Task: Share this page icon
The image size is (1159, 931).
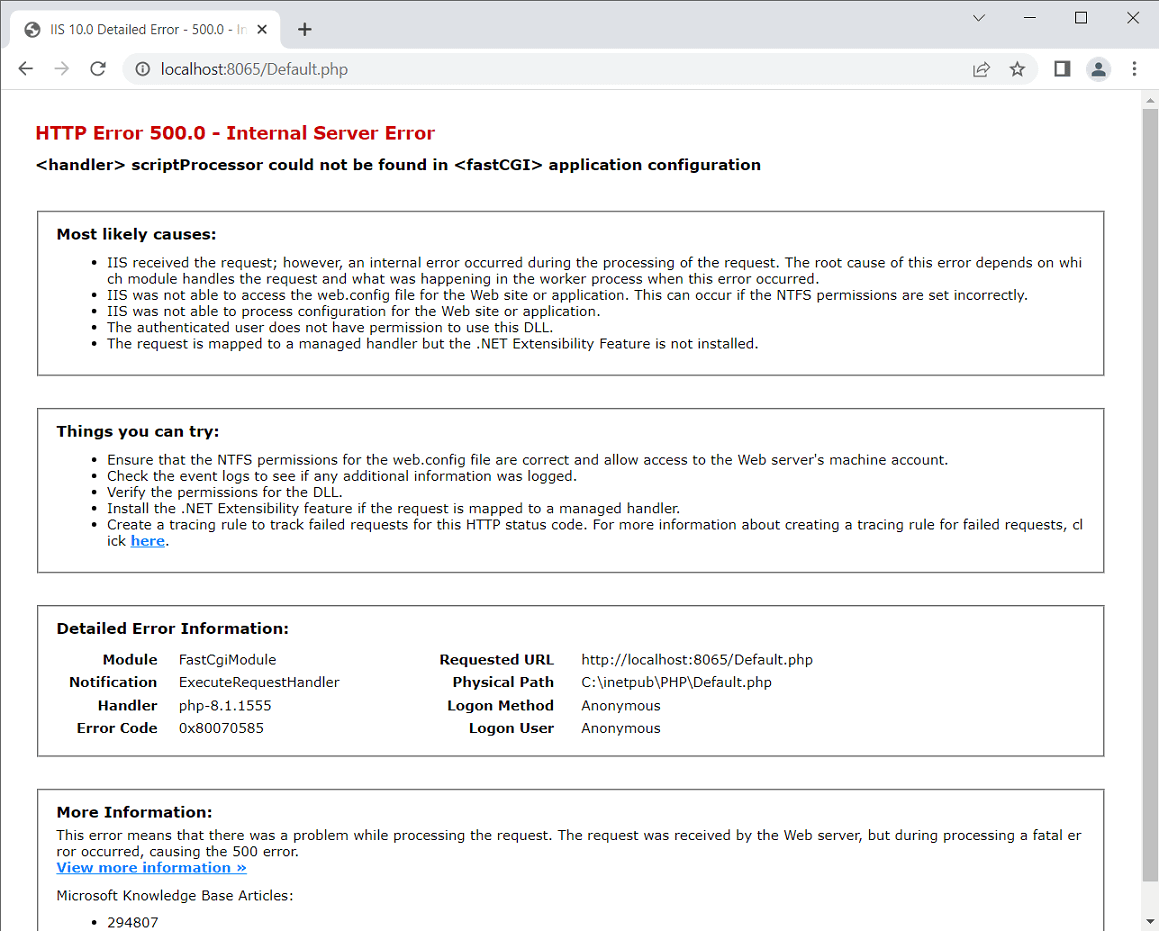Action: tap(981, 69)
